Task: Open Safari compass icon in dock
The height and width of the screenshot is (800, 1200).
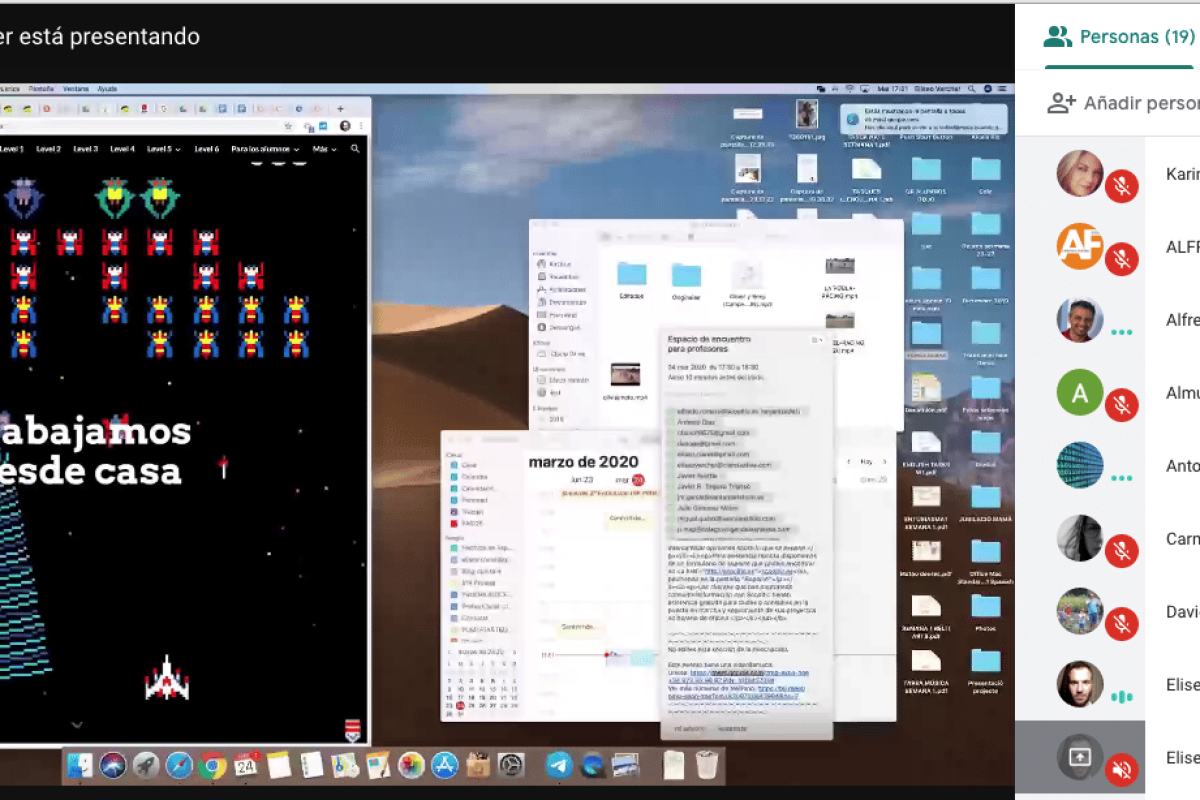Action: 179,766
